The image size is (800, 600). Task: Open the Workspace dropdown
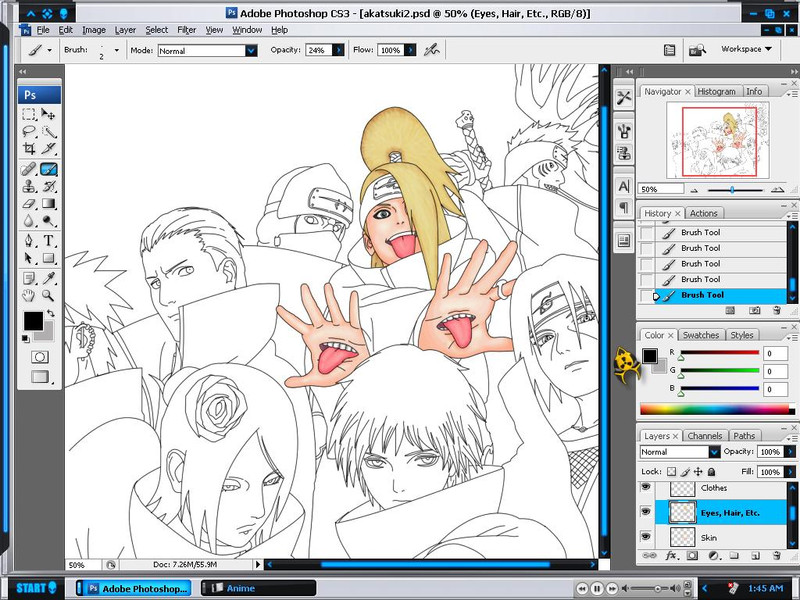coord(746,49)
